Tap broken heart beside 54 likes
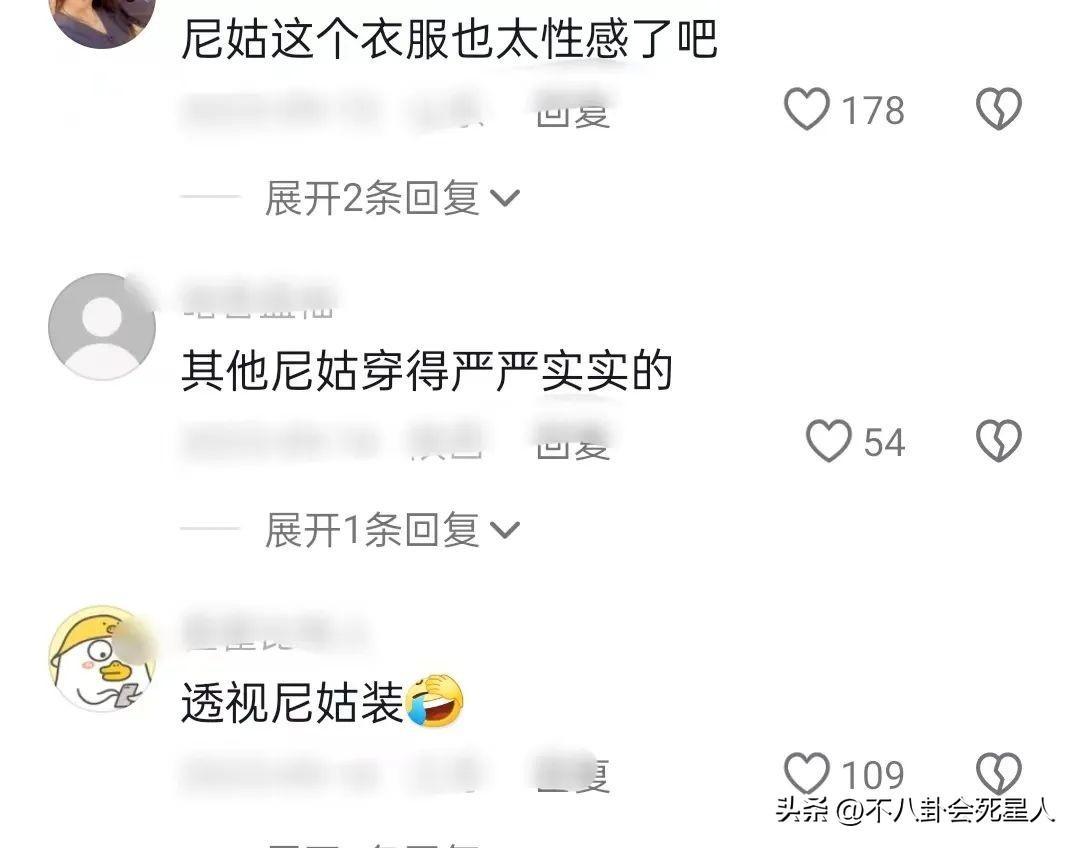 coord(999,441)
